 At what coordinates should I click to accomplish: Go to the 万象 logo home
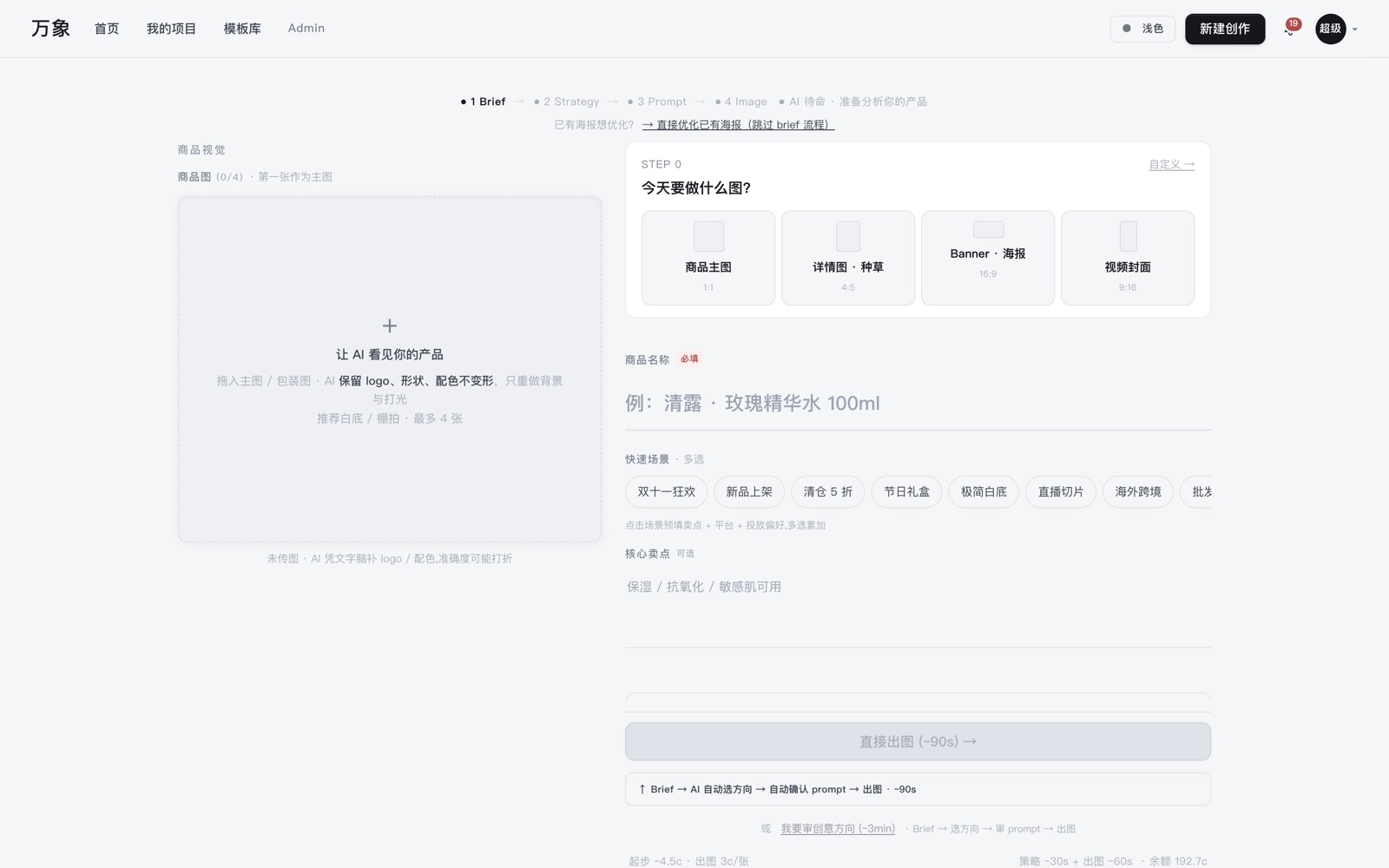[50, 29]
